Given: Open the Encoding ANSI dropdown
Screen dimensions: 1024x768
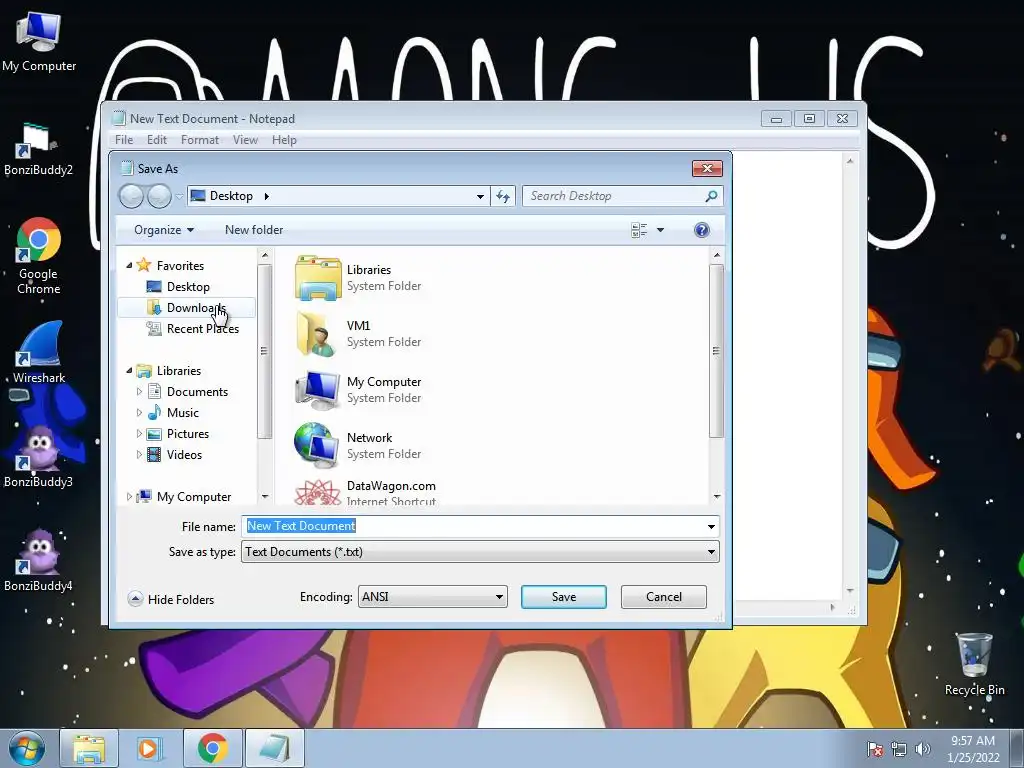Looking at the screenshot, I should click(432, 597).
